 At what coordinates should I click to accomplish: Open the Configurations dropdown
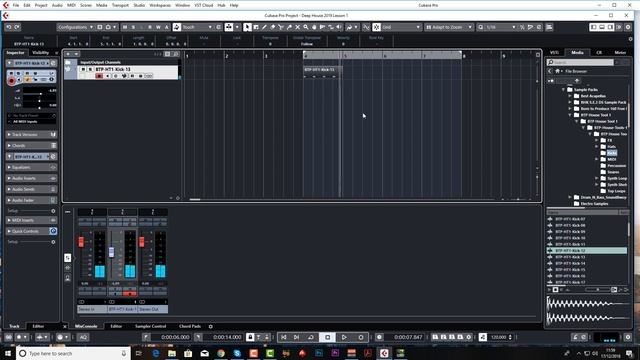75,27
